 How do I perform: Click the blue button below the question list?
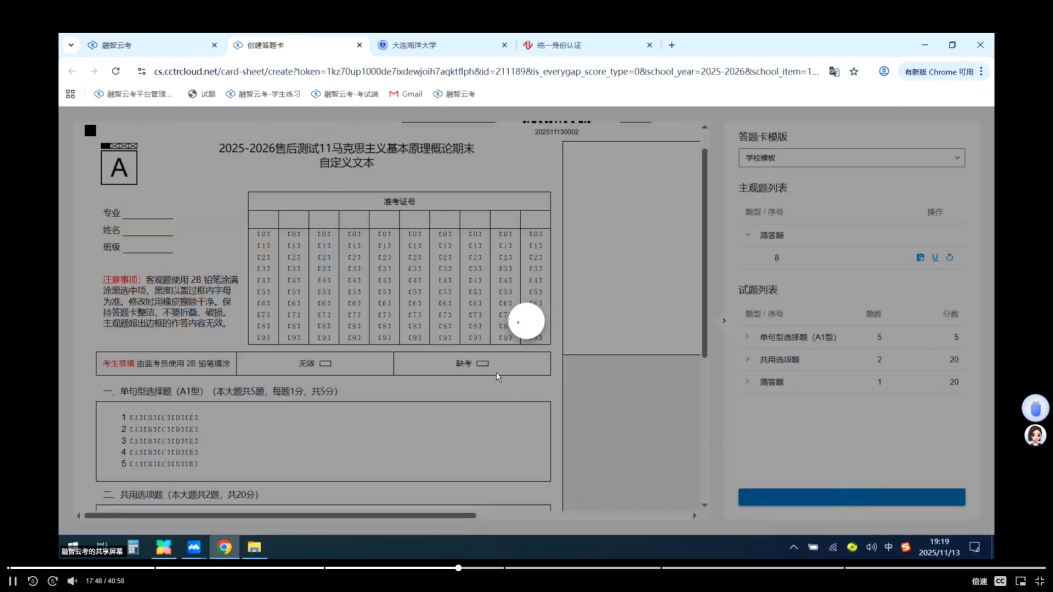[851, 497]
